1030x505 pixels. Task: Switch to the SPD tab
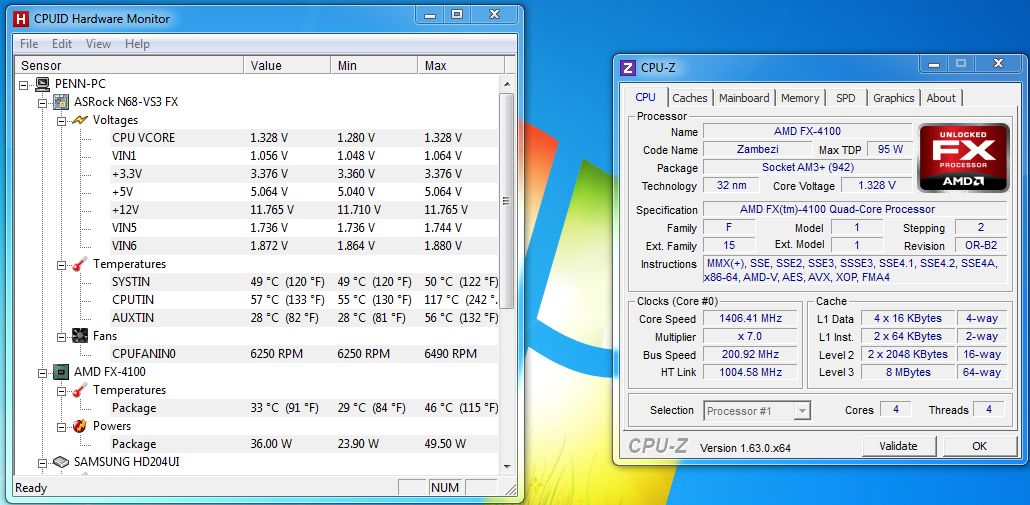tap(845, 98)
